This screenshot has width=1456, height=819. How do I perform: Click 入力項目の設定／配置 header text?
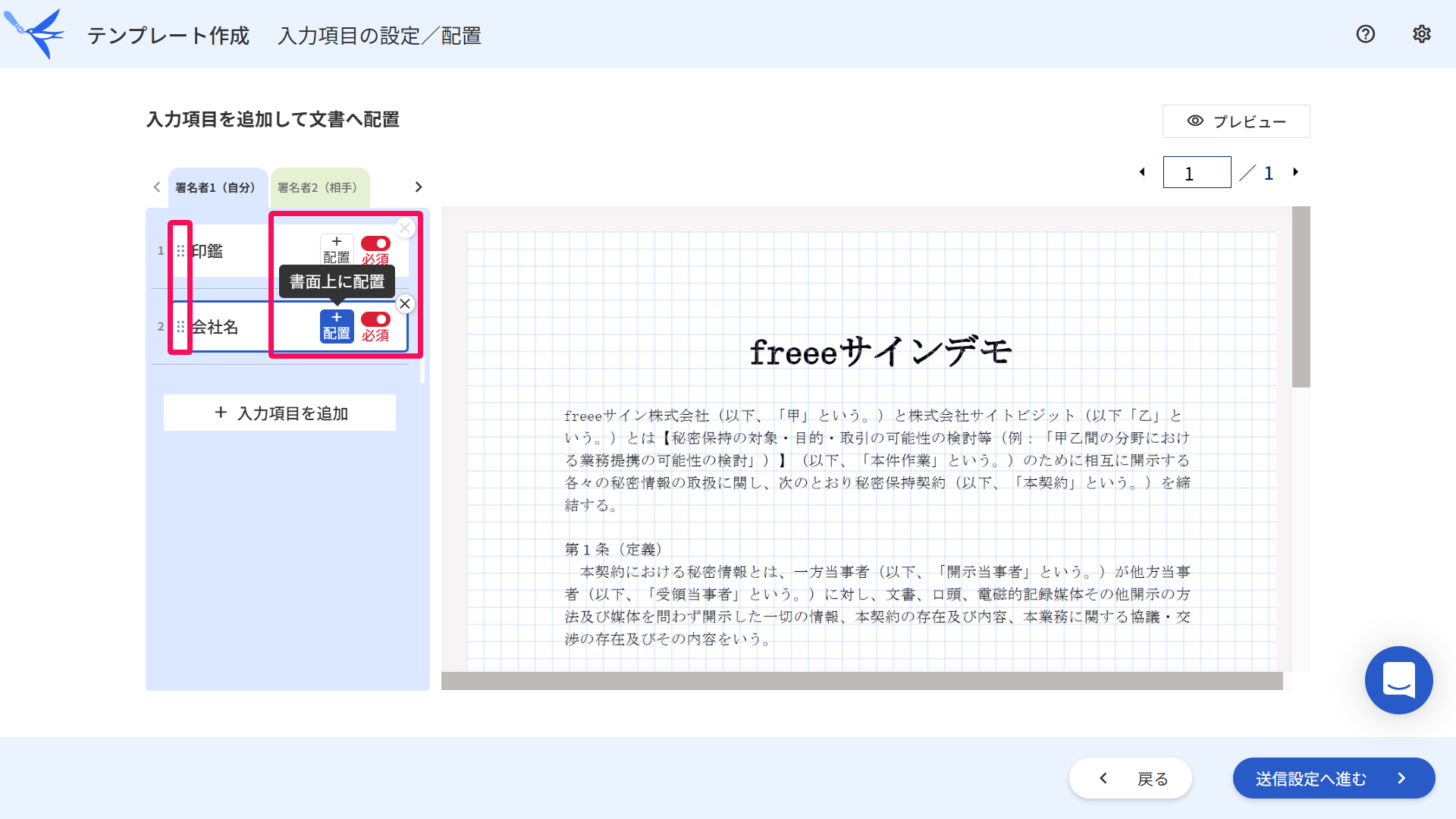[380, 36]
